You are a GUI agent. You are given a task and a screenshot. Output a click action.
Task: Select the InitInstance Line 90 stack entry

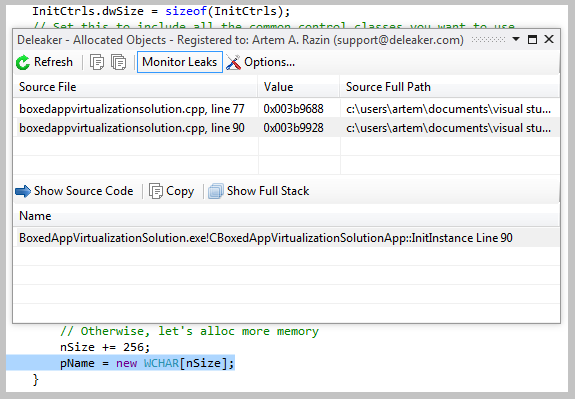point(286,238)
